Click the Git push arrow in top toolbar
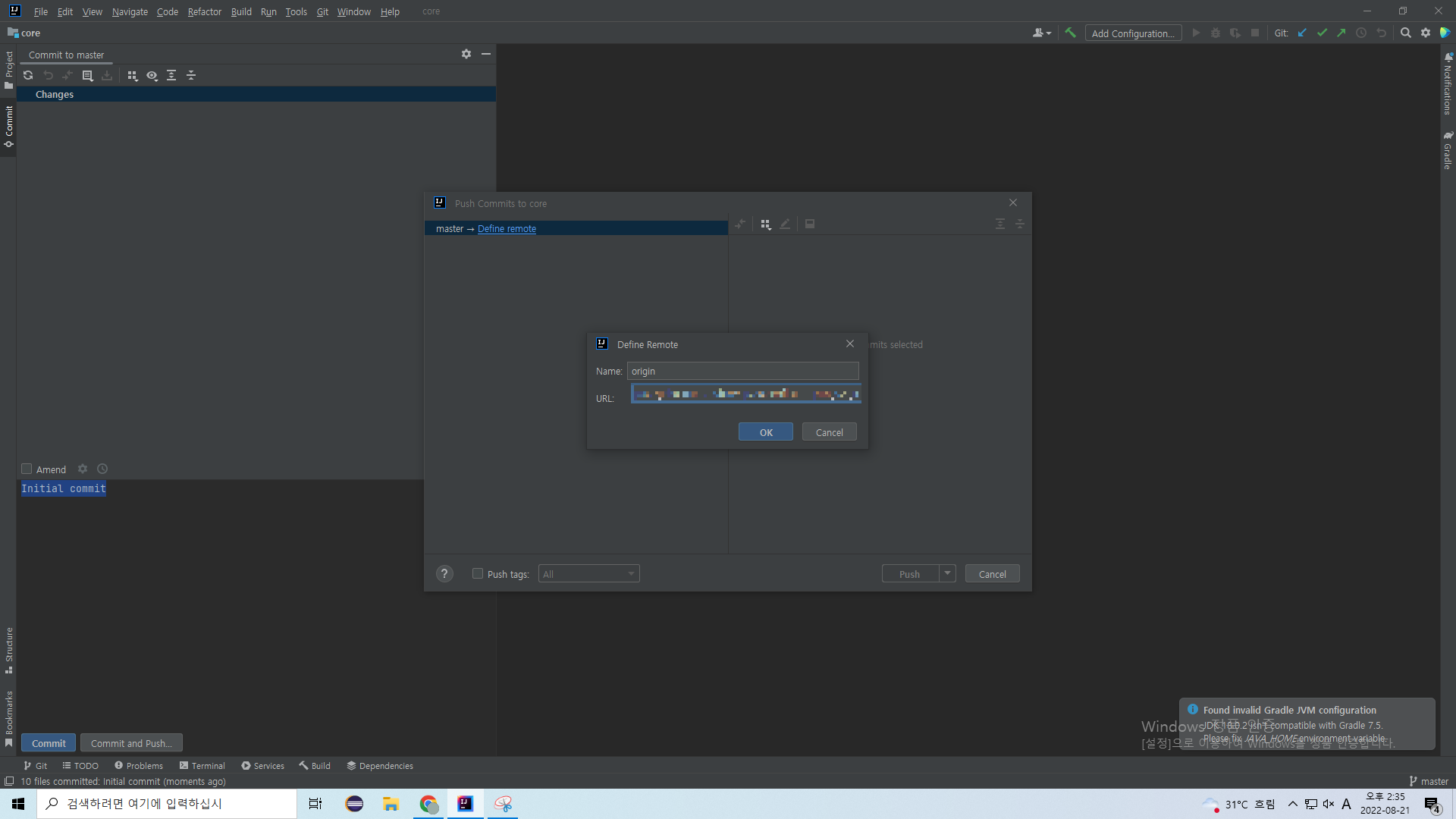This screenshot has width=1456, height=819. point(1341,33)
